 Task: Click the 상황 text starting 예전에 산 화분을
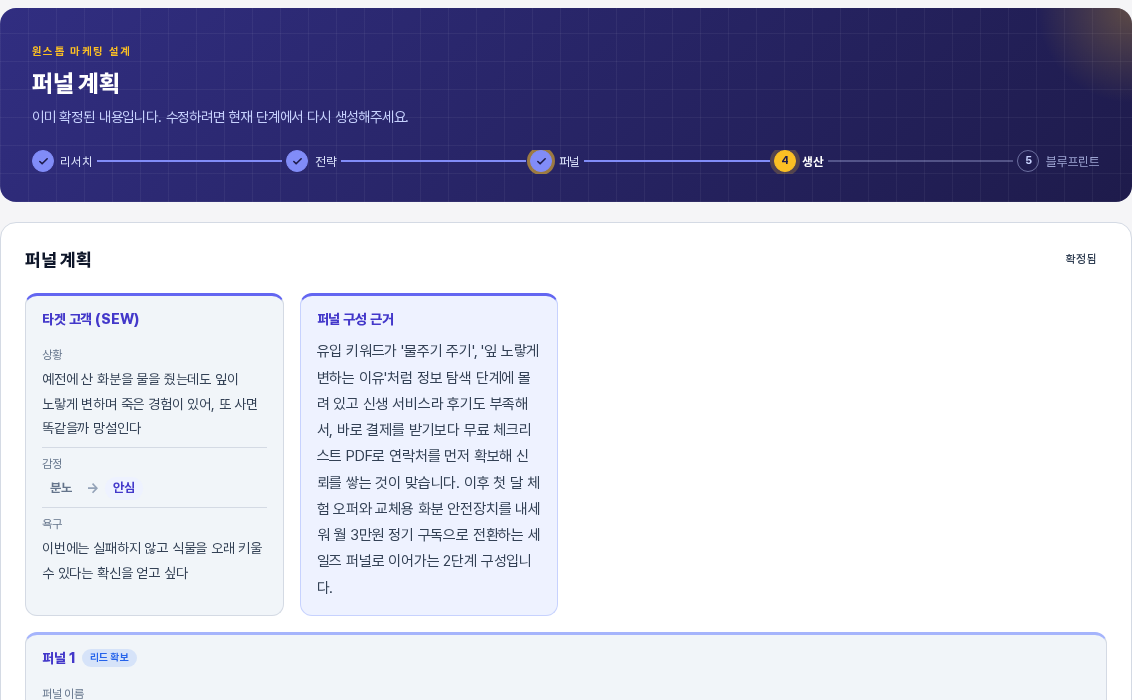[150, 403]
